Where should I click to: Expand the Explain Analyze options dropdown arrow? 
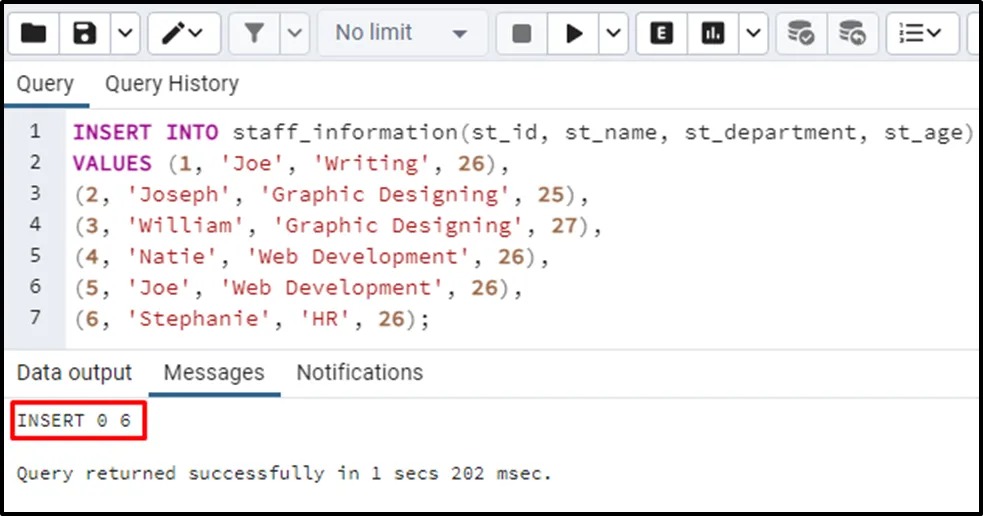[x=751, y=33]
